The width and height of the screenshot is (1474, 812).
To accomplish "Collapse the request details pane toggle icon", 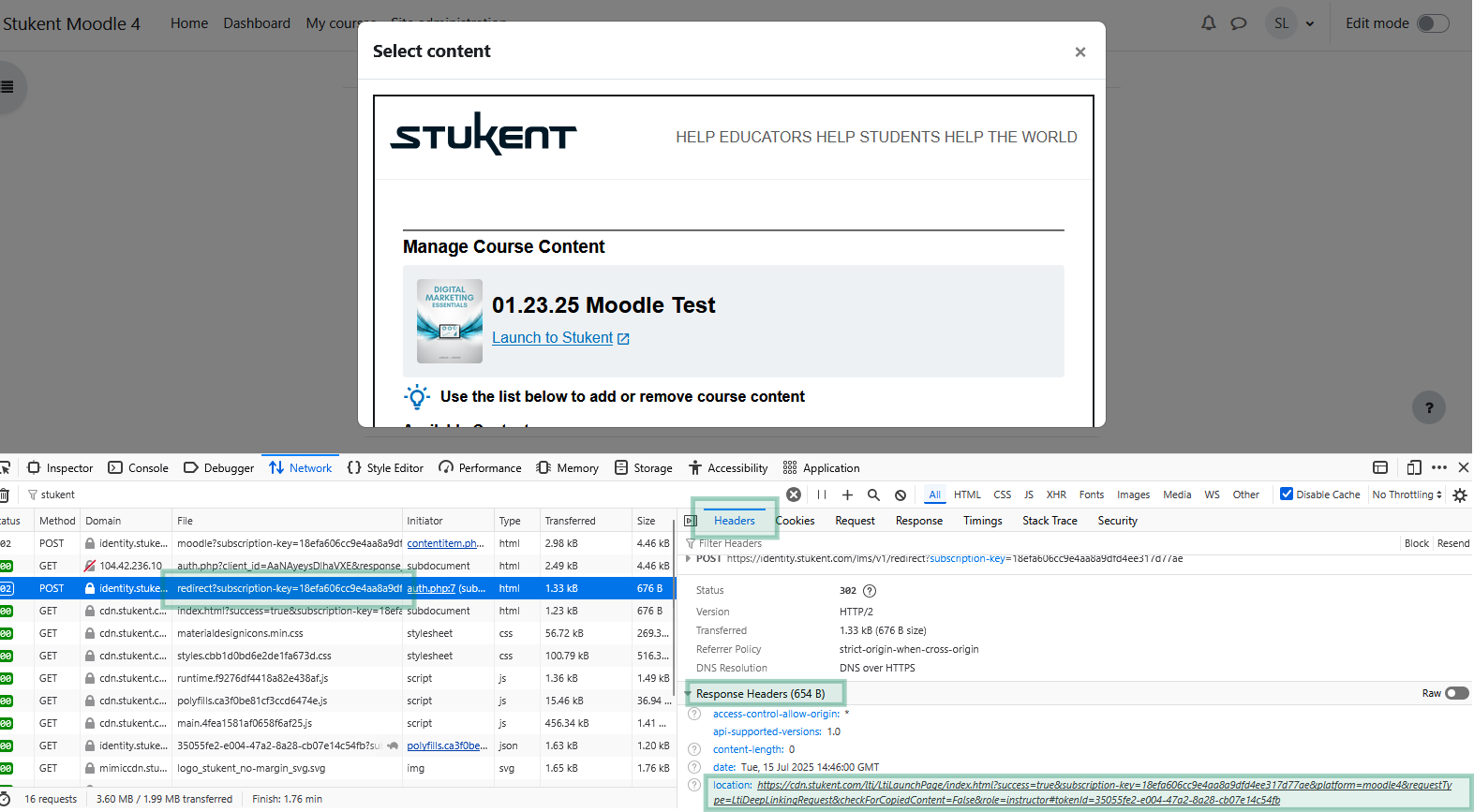I will 691,521.
